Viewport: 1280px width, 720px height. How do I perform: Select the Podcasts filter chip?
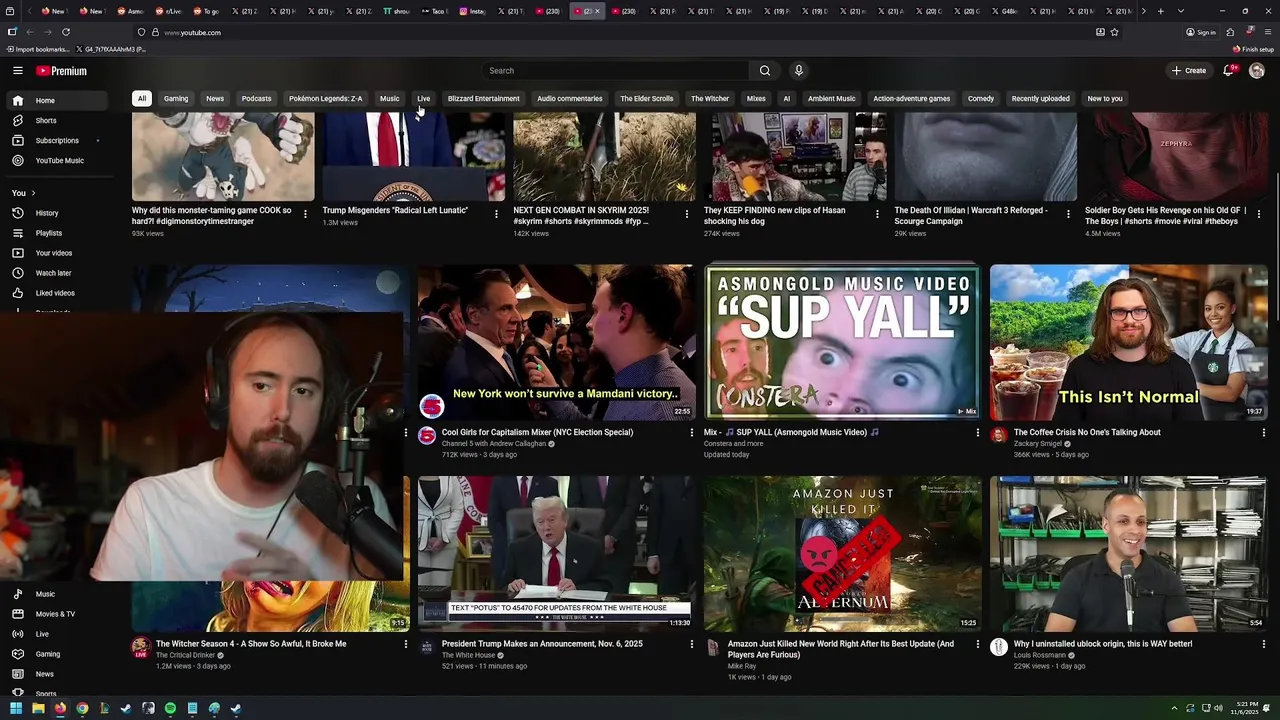tap(256, 98)
